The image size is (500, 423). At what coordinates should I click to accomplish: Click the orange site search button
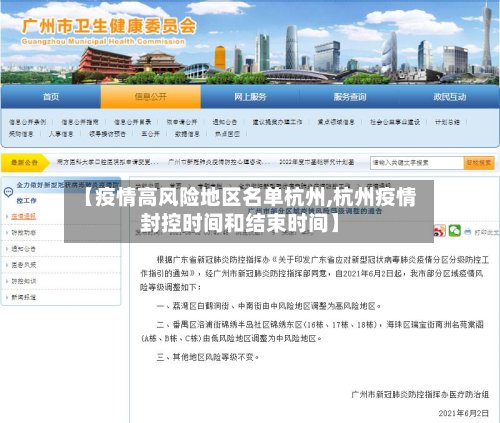[x=479, y=163]
